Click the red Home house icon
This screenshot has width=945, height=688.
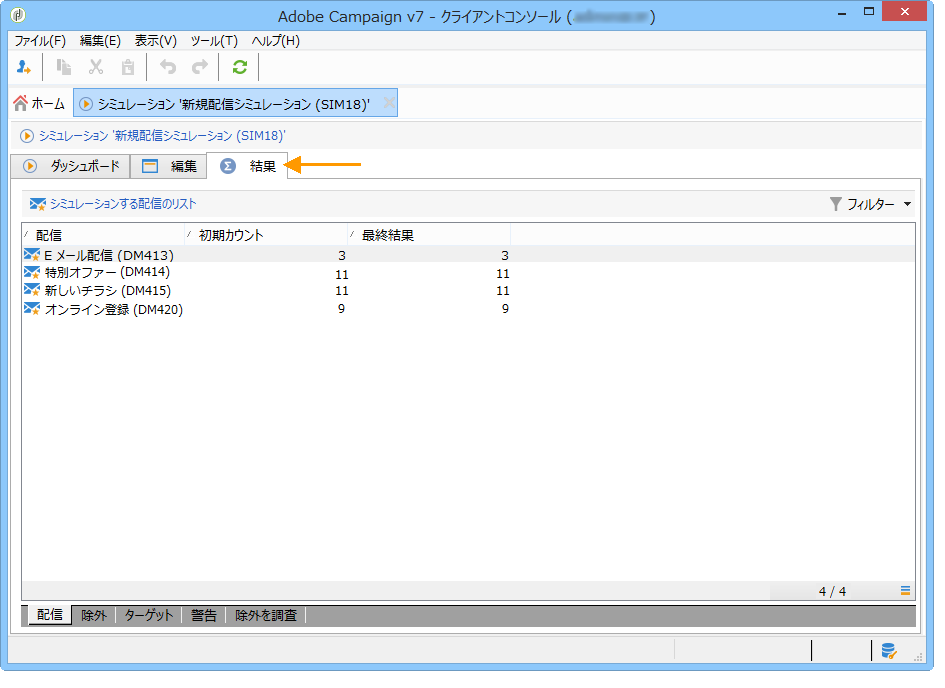(x=20, y=104)
